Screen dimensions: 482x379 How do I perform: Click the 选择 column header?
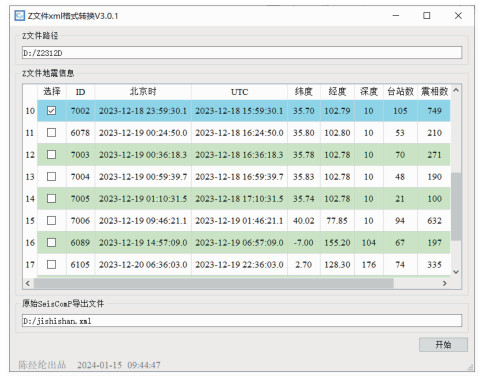pos(52,92)
